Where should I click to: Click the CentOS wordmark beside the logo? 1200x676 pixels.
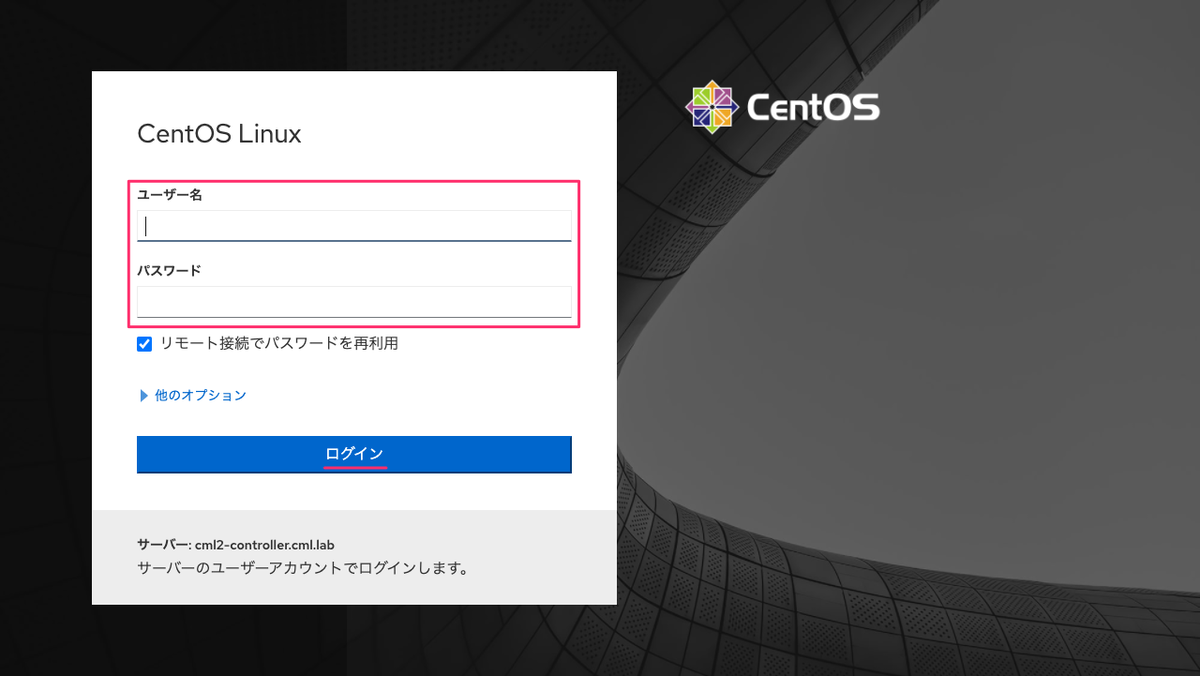pos(813,107)
